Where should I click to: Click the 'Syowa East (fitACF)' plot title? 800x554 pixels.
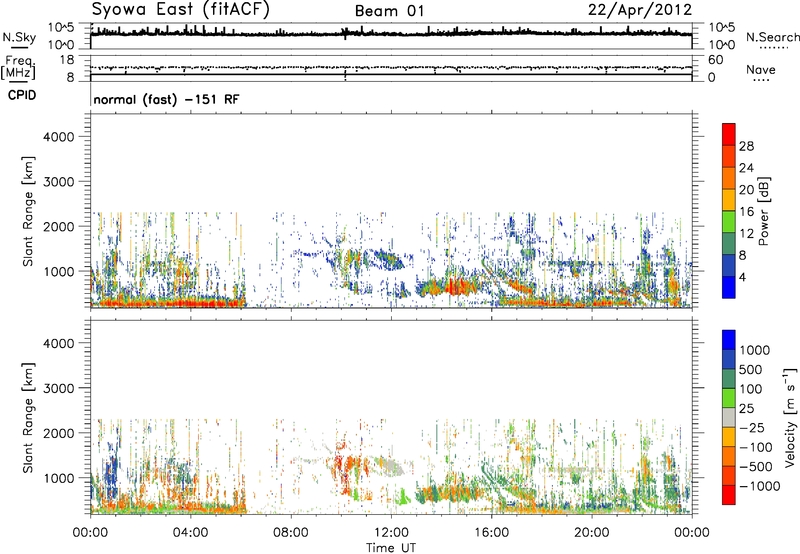[181, 10]
